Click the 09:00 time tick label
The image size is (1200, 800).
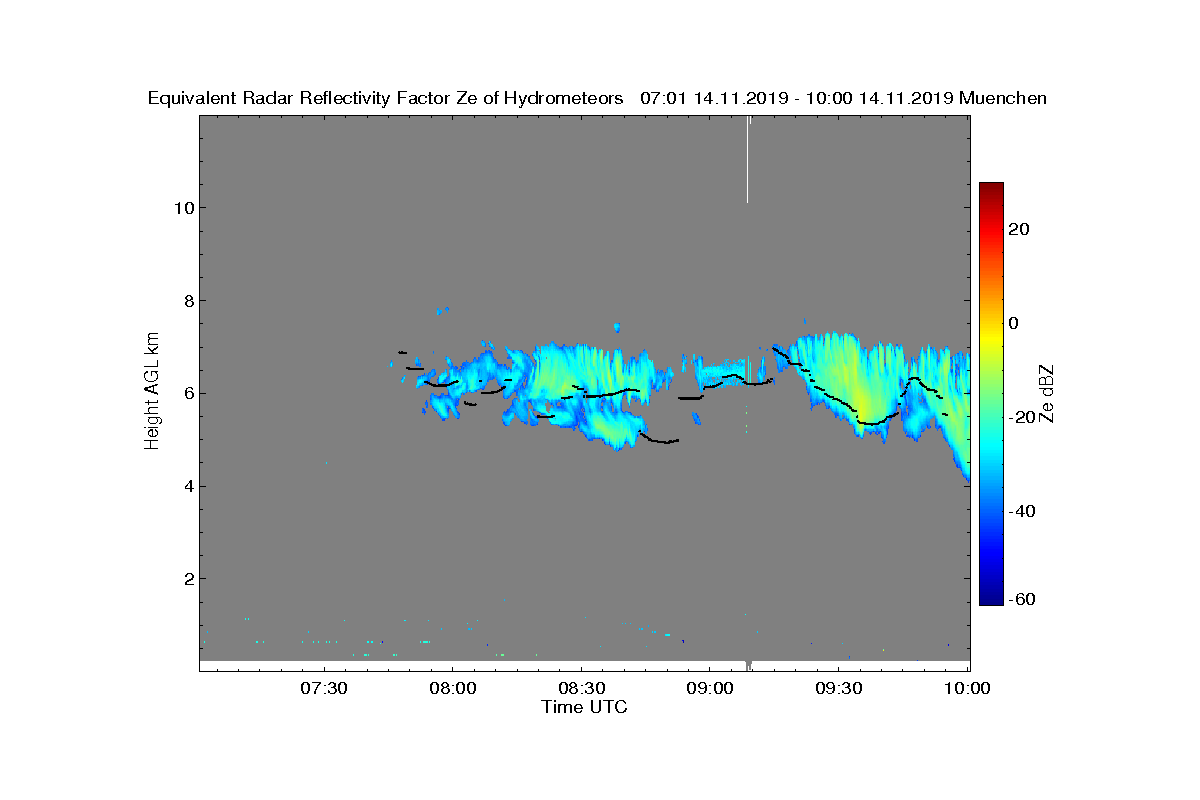click(x=710, y=689)
